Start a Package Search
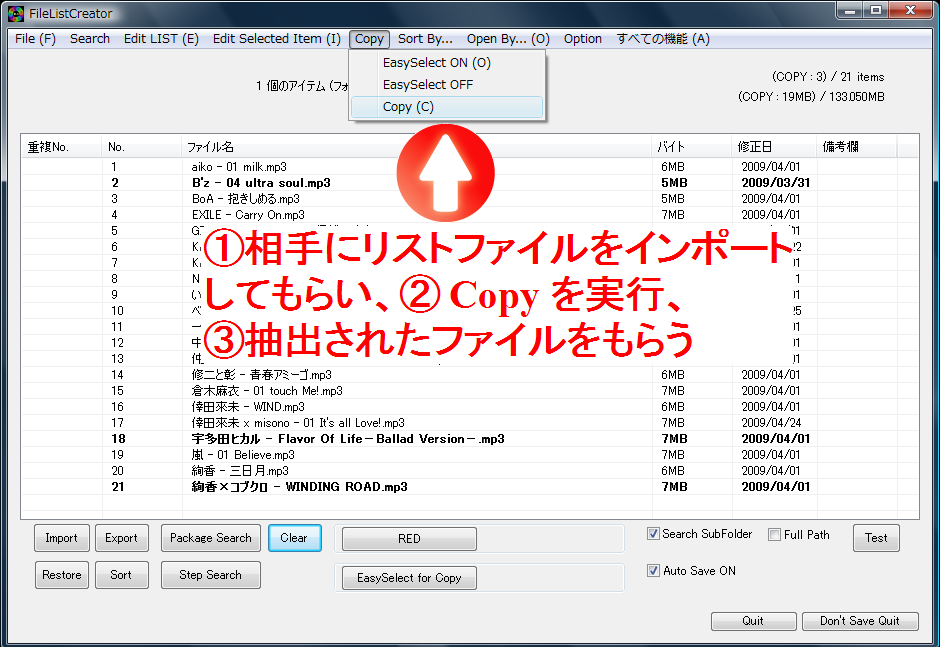 pos(210,538)
